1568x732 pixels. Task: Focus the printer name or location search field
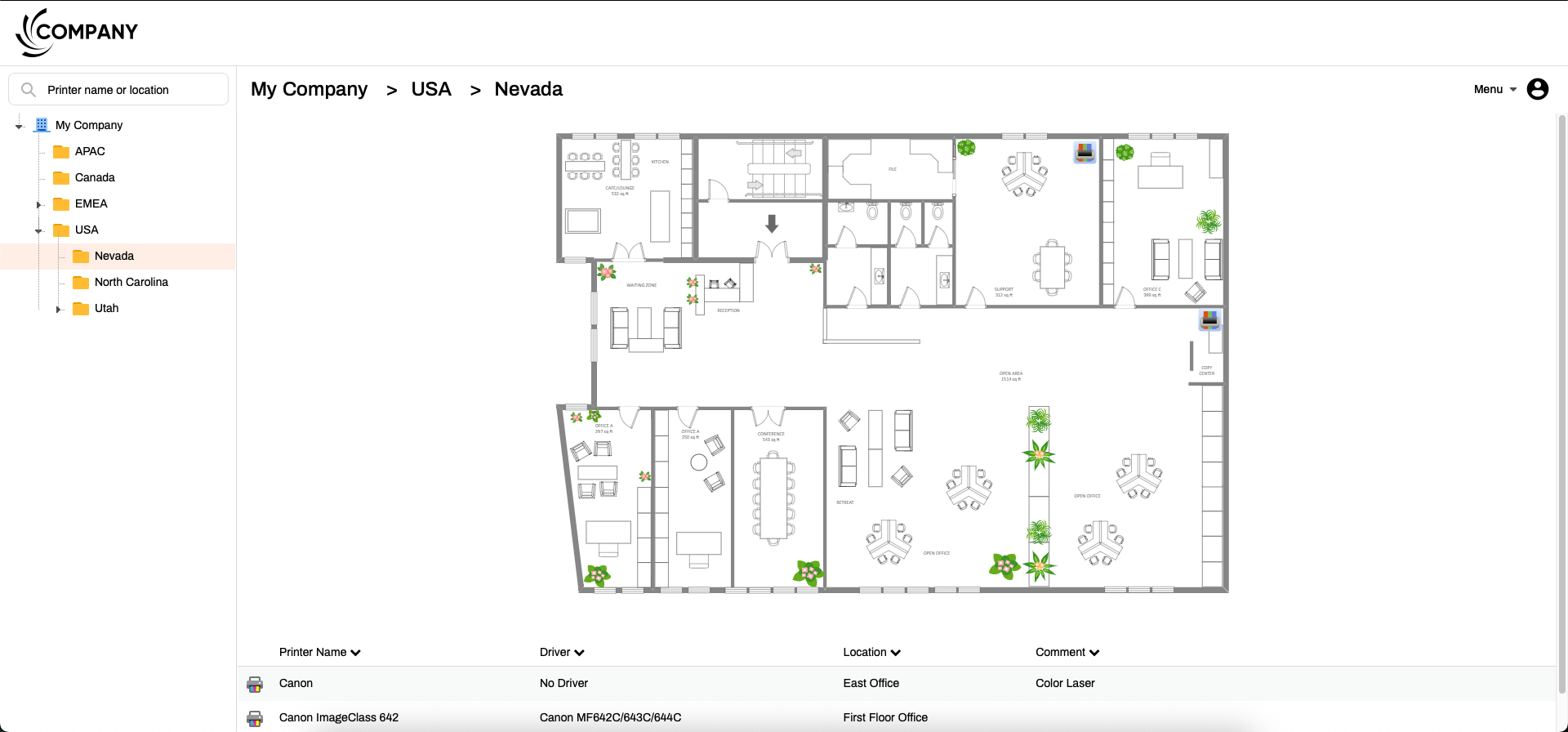tap(118, 89)
